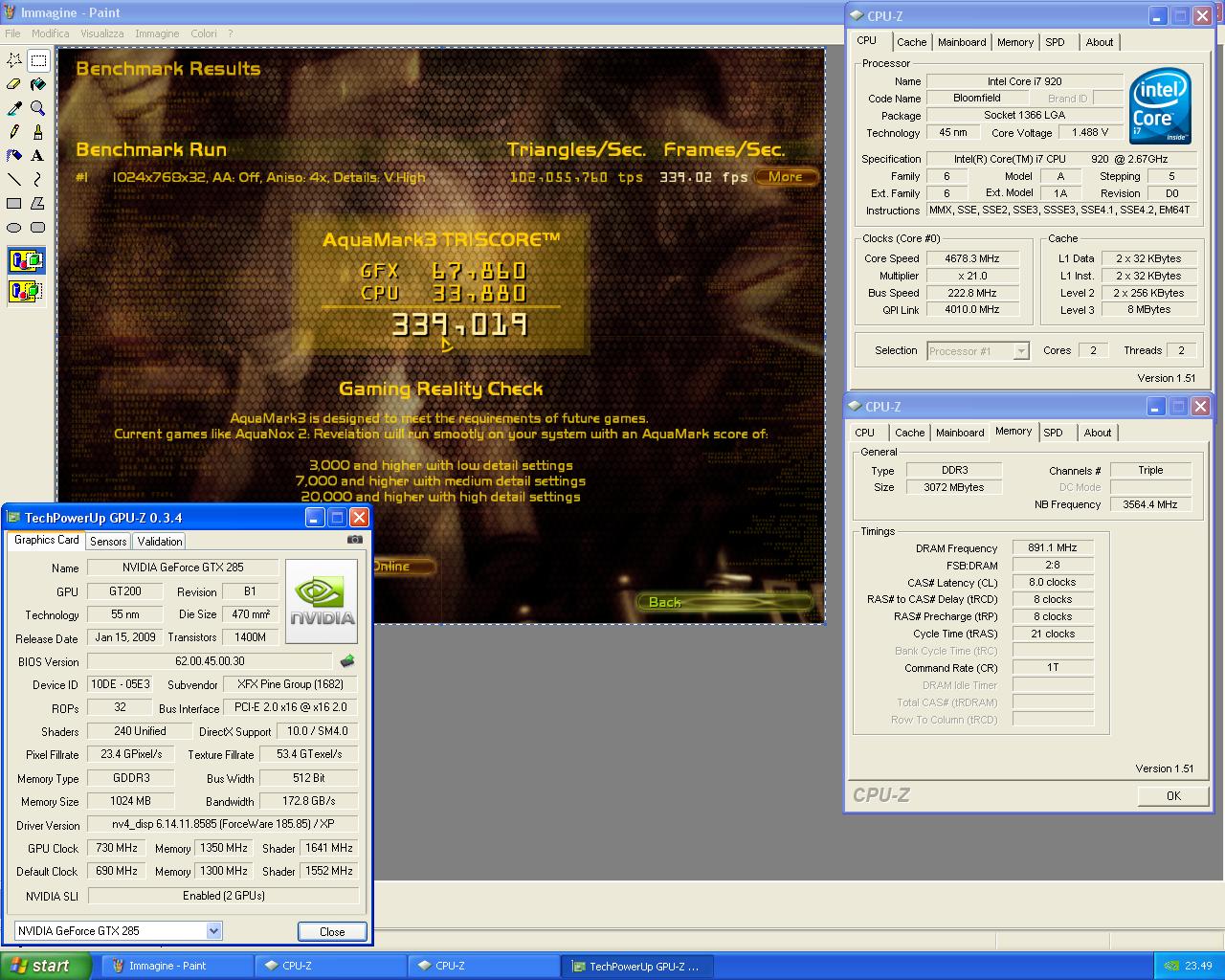Open the Modifica menu in Paint
Screen dimensions: 1225x980
click(51, 33)
